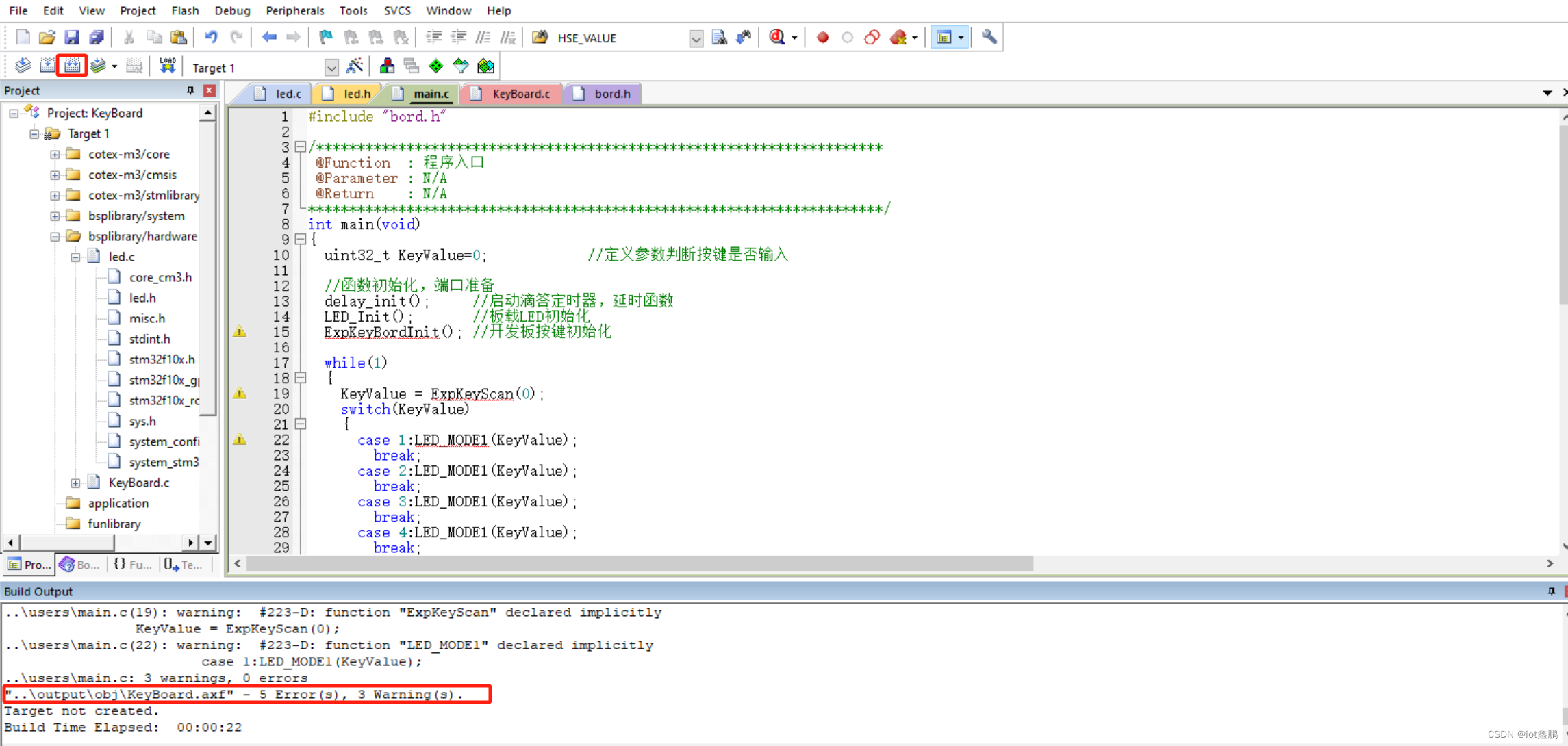Collapse led.c file node
The image size is (1568, 746).
click(75, 257)
